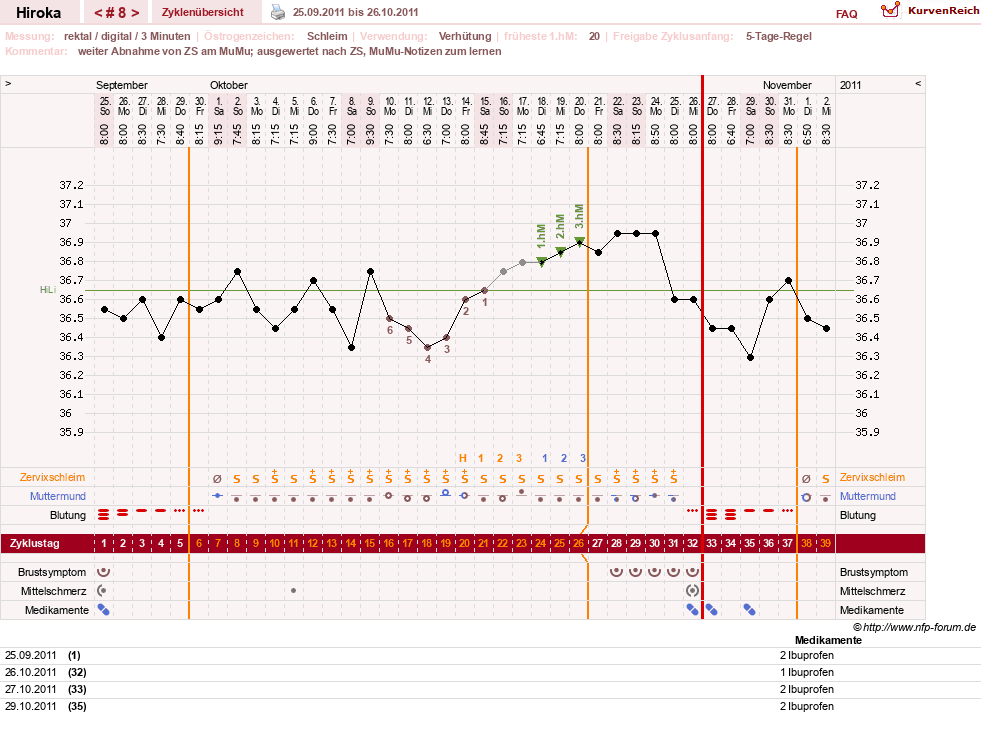Click the small arrow at chart top-right corner
This screenshot has width=981, height=739.
[918, 83]
